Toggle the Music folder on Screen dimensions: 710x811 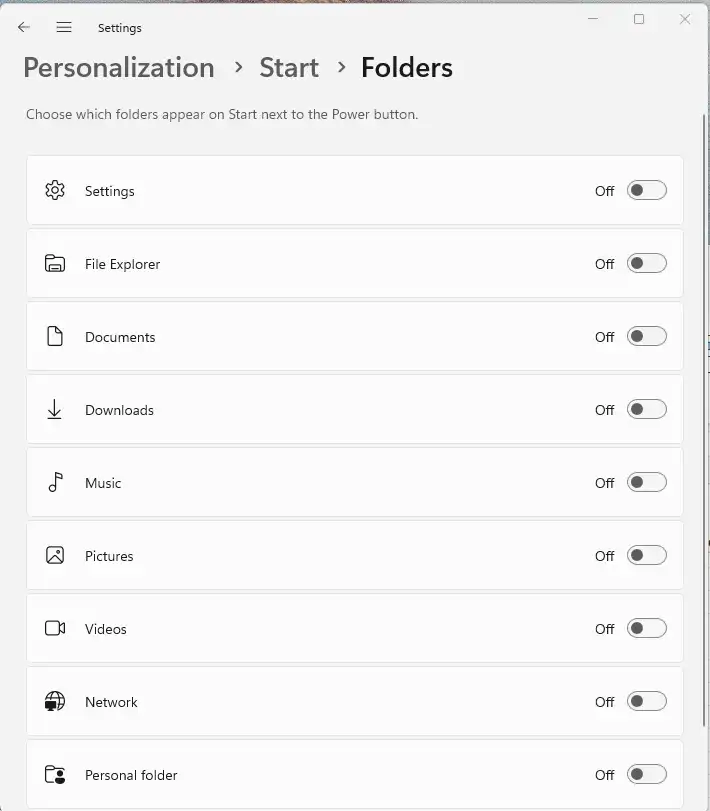coord(646,483)
